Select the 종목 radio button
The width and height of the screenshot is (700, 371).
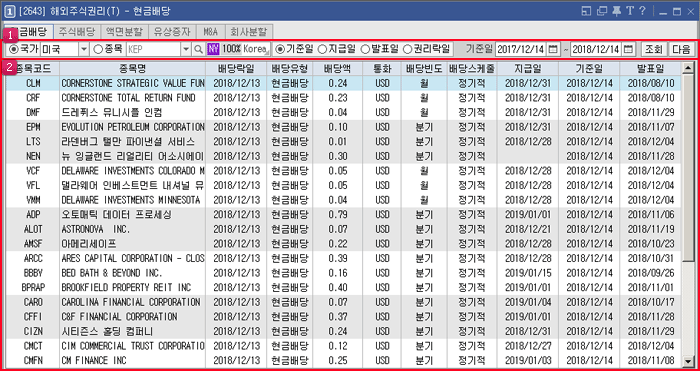click(x=98, y=49)
